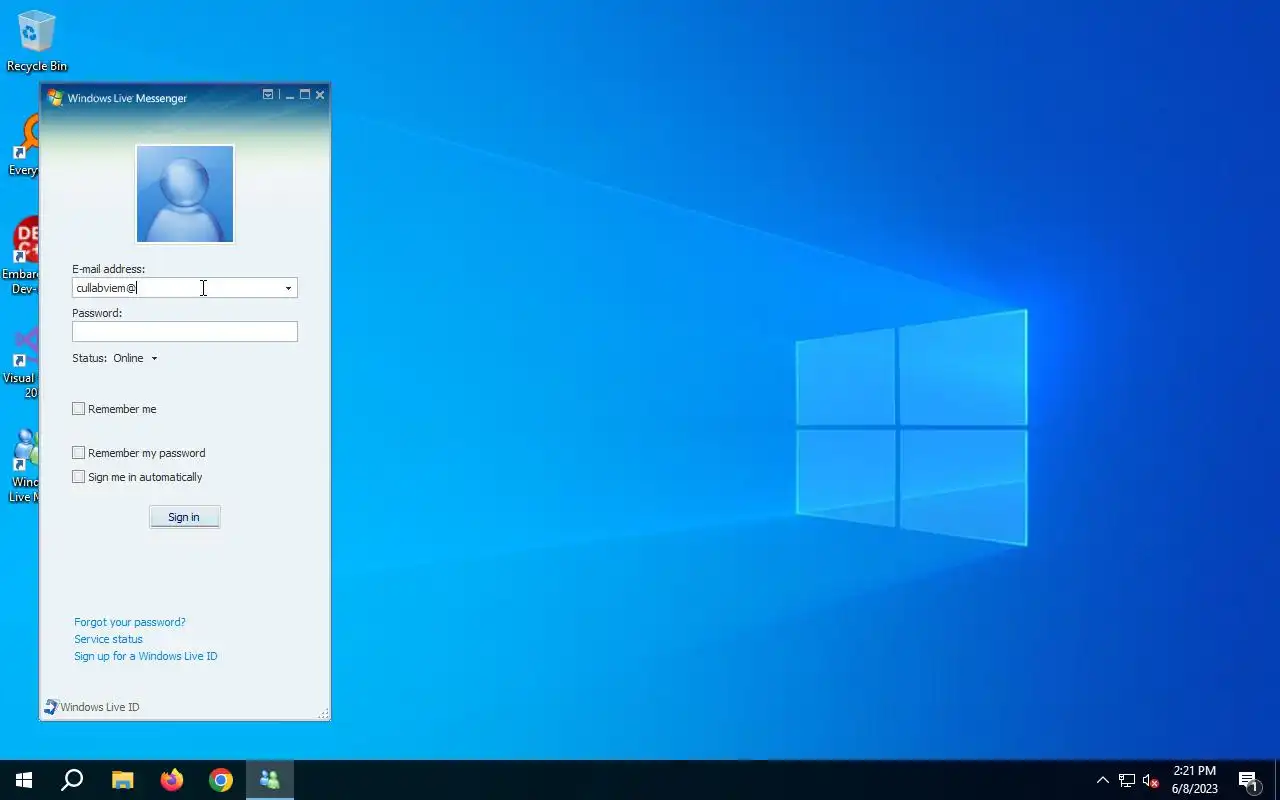The height and width of the screenshot is (800, 1280).
Task: Click the Windows Live Messenger title bar logo
Action: click(x=55, y=97)
